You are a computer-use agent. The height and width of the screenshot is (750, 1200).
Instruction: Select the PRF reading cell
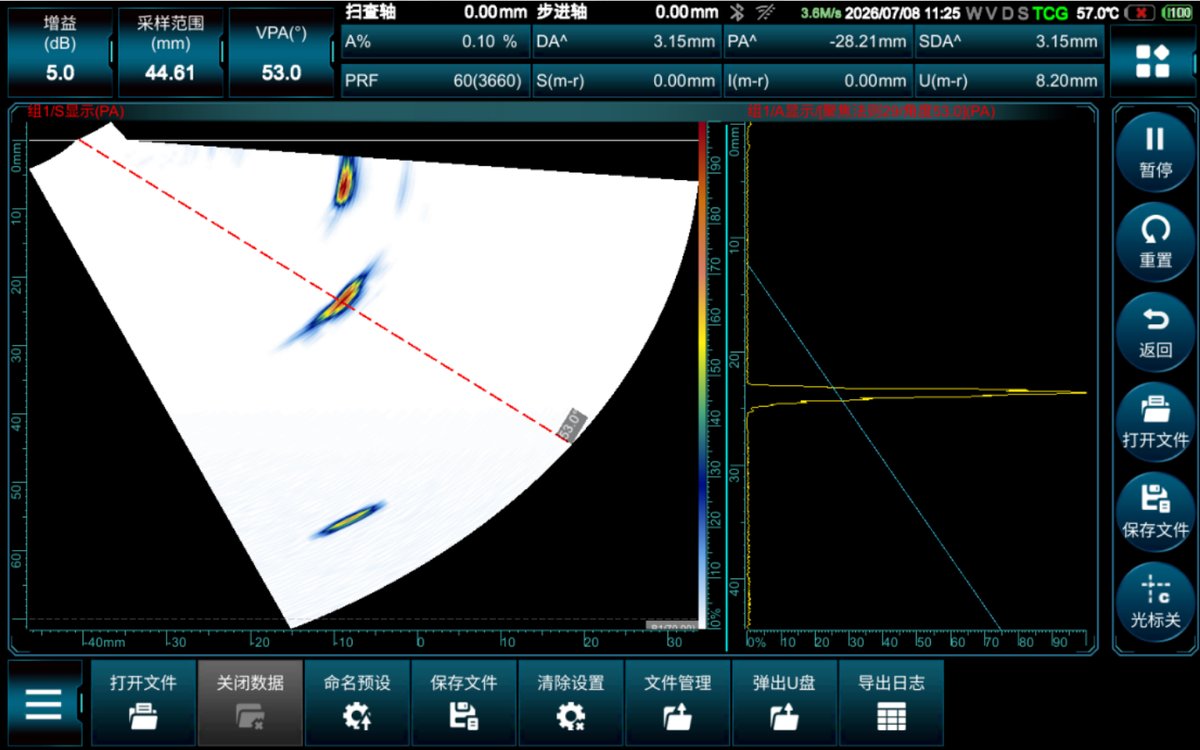(434, 81)
